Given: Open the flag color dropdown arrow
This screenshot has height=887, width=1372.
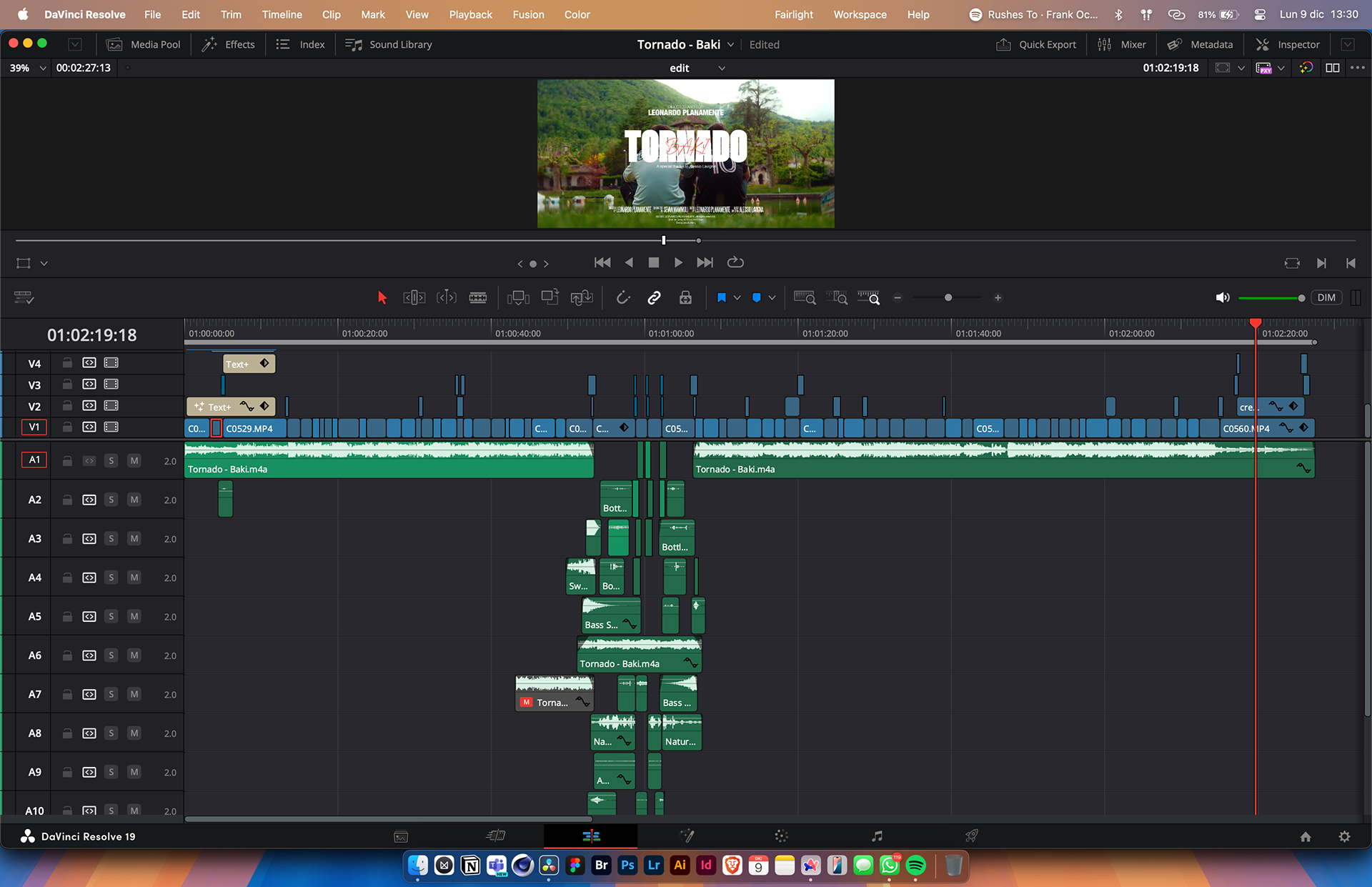Looking at the screenshot, I should [x=737, y=298].
